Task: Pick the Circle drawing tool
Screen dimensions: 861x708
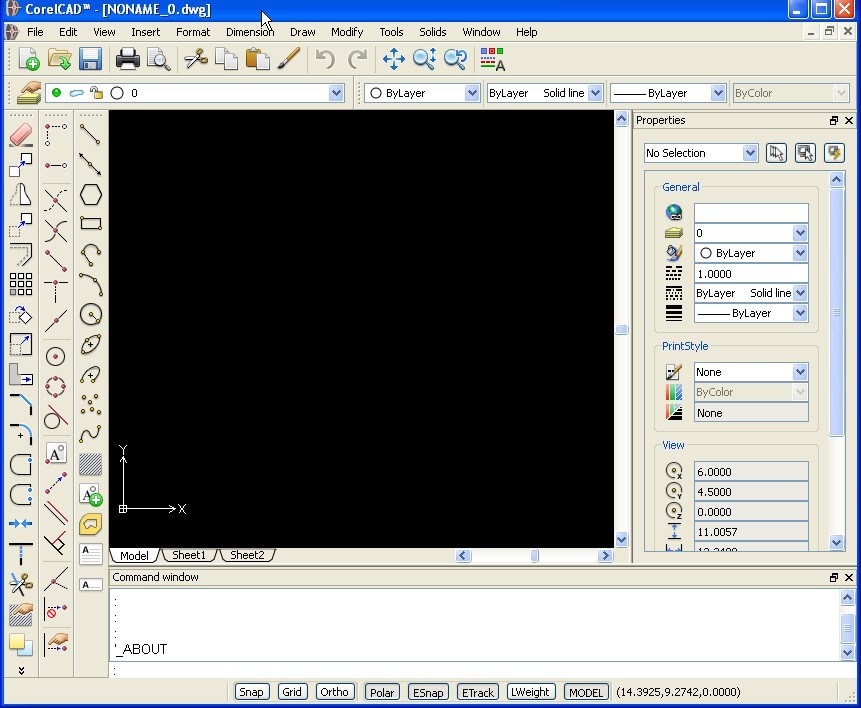Action: click(x=91, y=315)
